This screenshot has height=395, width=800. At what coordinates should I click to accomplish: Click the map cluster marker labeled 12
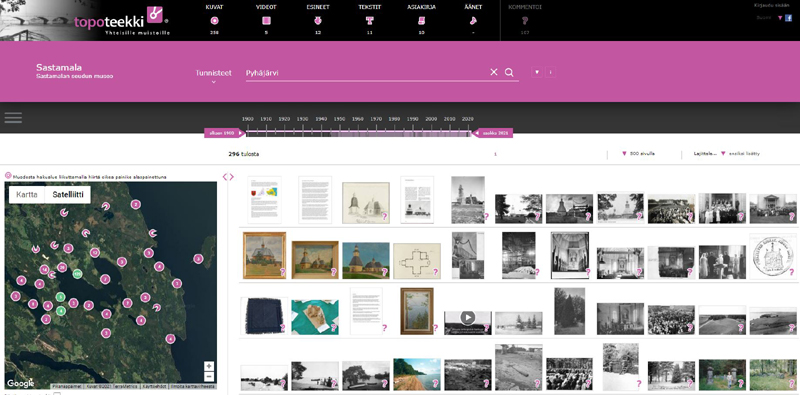(94, 253)
